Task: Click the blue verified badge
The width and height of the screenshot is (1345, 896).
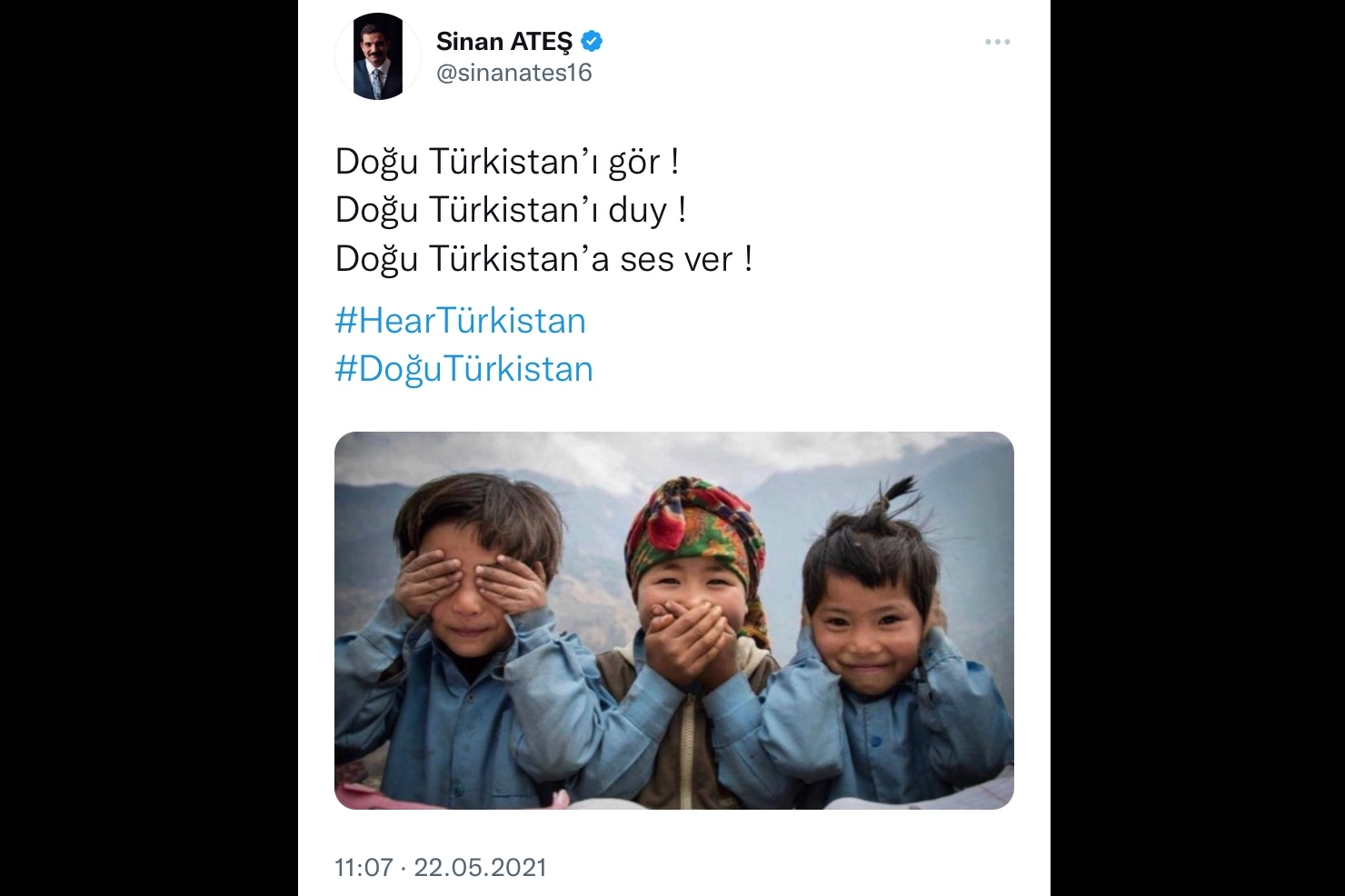Action: [x=593, y=41]
